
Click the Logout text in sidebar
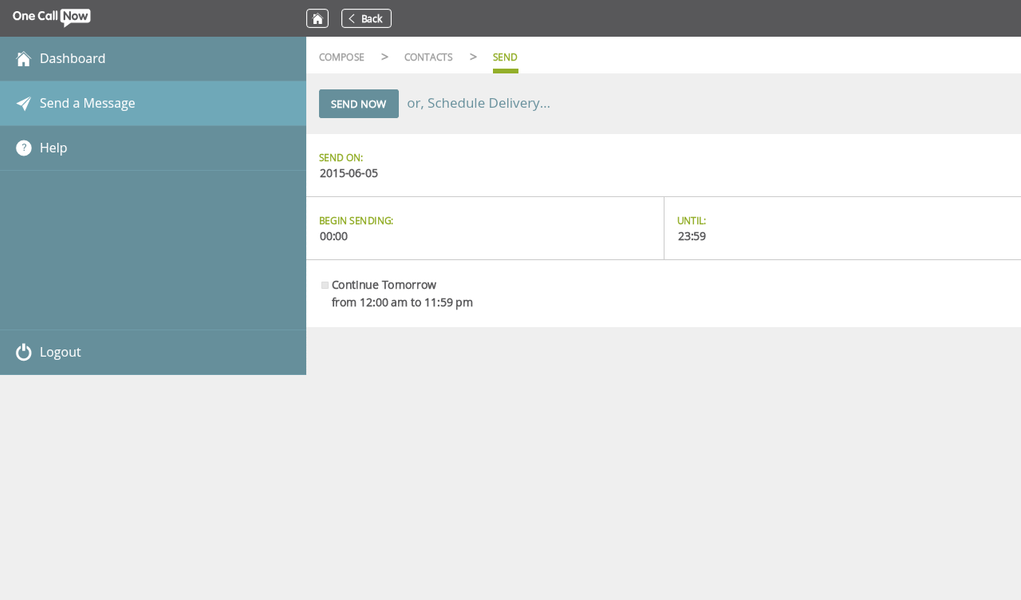[60, 352]
